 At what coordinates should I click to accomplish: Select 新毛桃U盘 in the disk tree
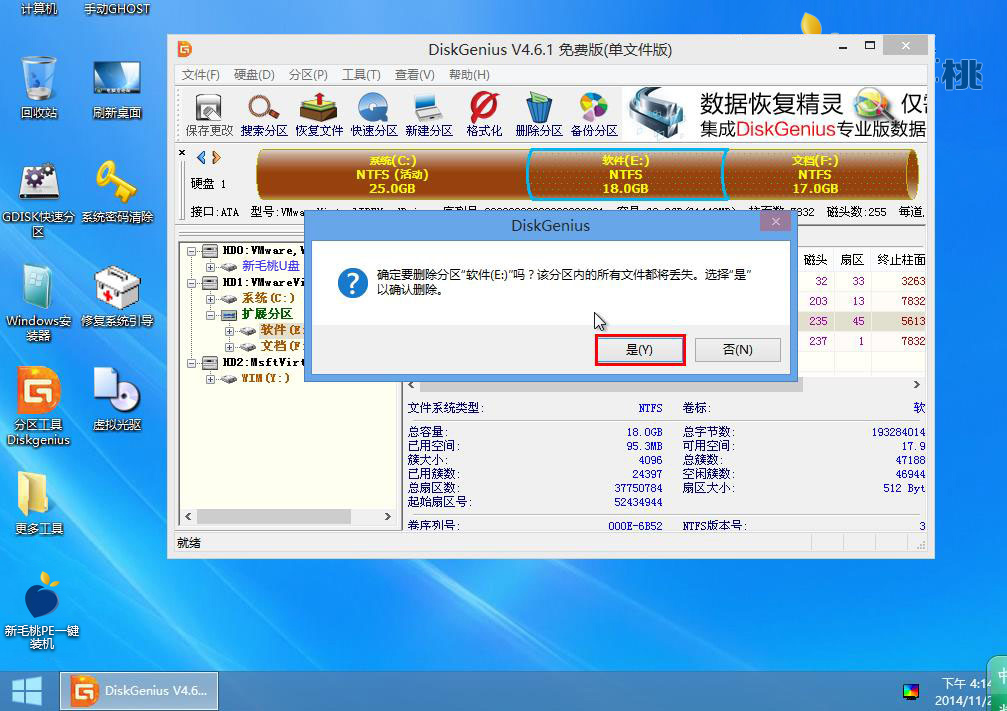pyautogui.click(x=270, y=266)
